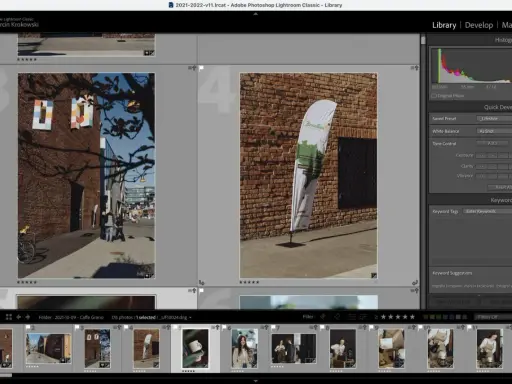Toggle the flag on filmstrip thumbnail 10
The height and width of the screenshot is (384, 512).
click(420, 327)
